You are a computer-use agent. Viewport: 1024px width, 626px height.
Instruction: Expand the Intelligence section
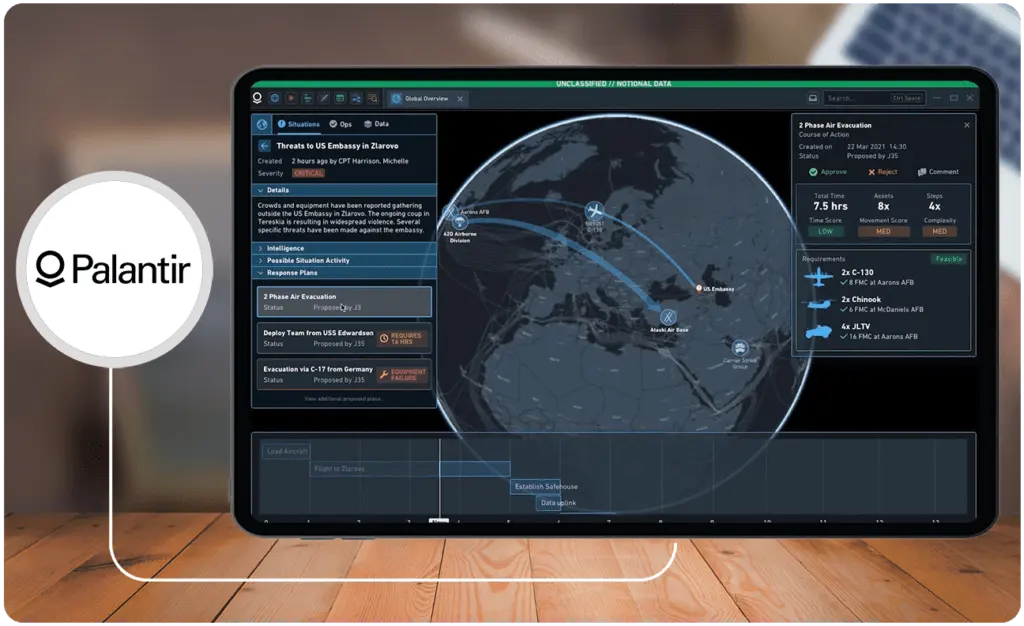point(344,248)
